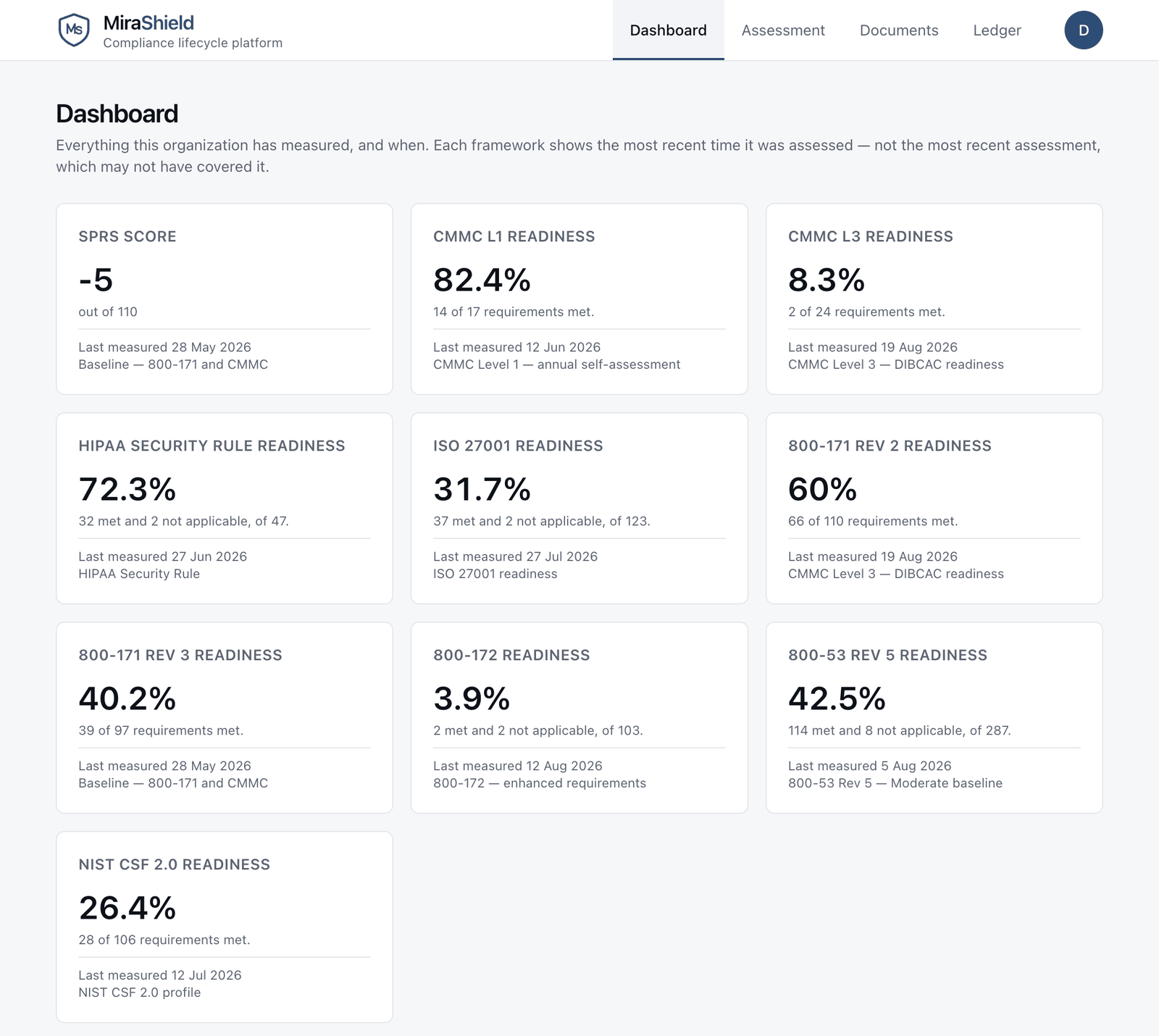
Task: Click the 800-172 Readiness card heading
Action: [511, 656]
